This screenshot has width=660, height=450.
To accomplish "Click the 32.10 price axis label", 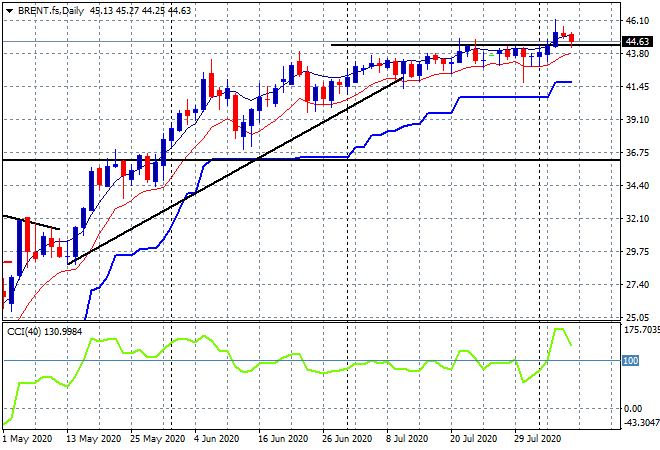I will click(637, 218).
